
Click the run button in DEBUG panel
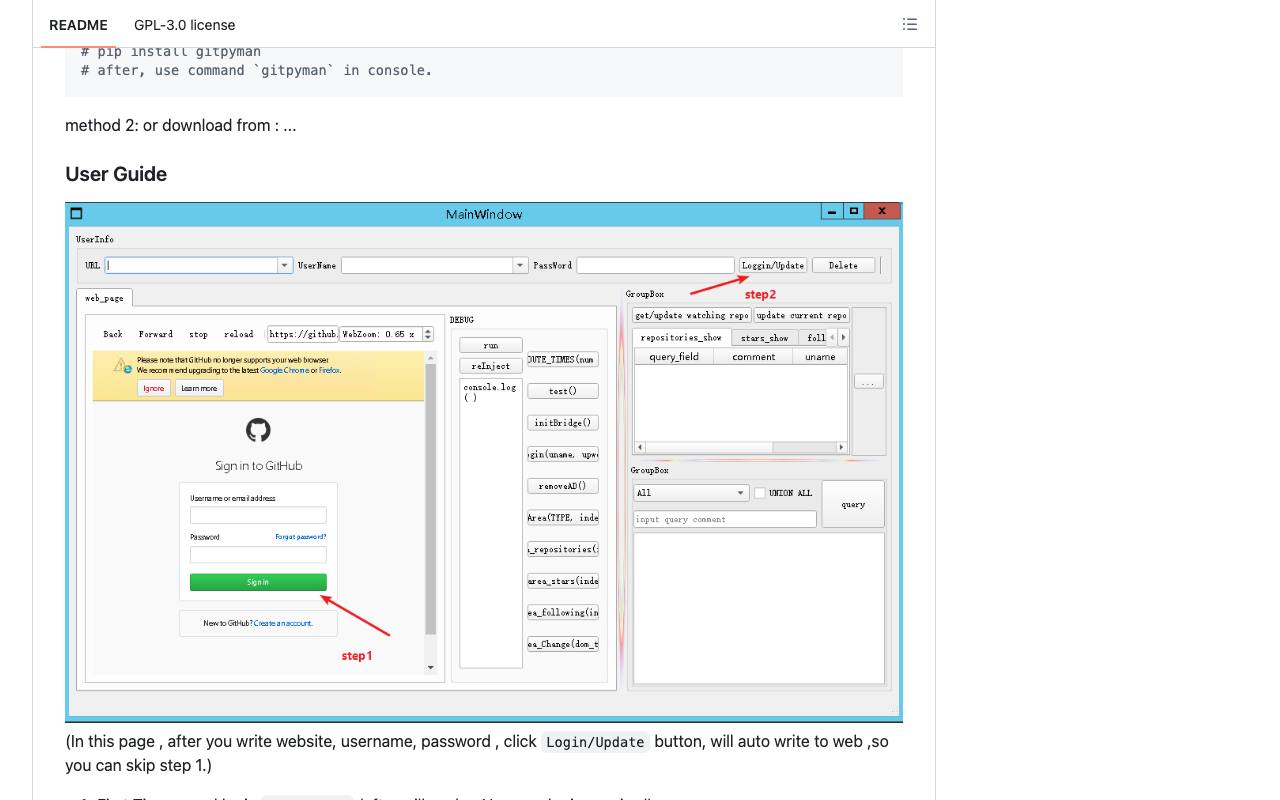[x=491, y=345]
